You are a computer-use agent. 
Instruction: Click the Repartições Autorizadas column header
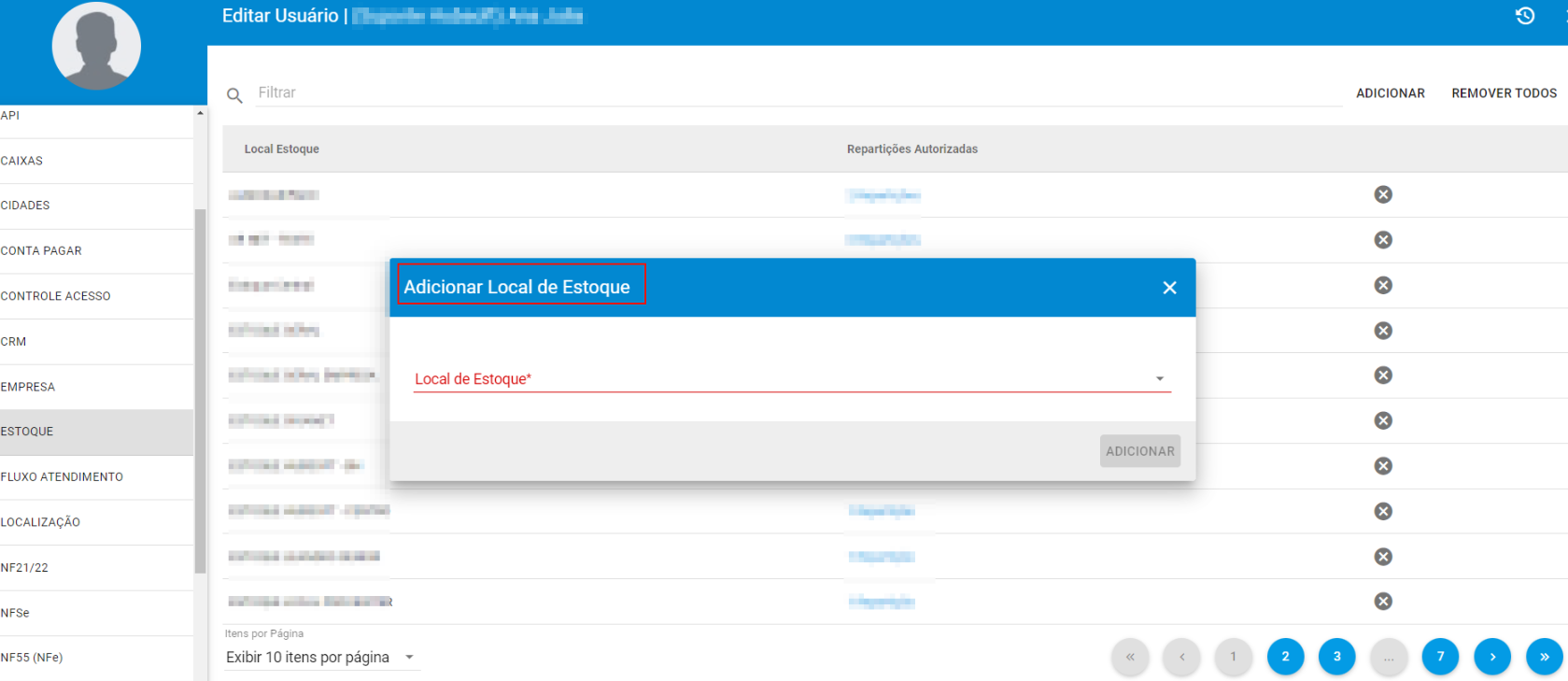click(x=912, y=149)
